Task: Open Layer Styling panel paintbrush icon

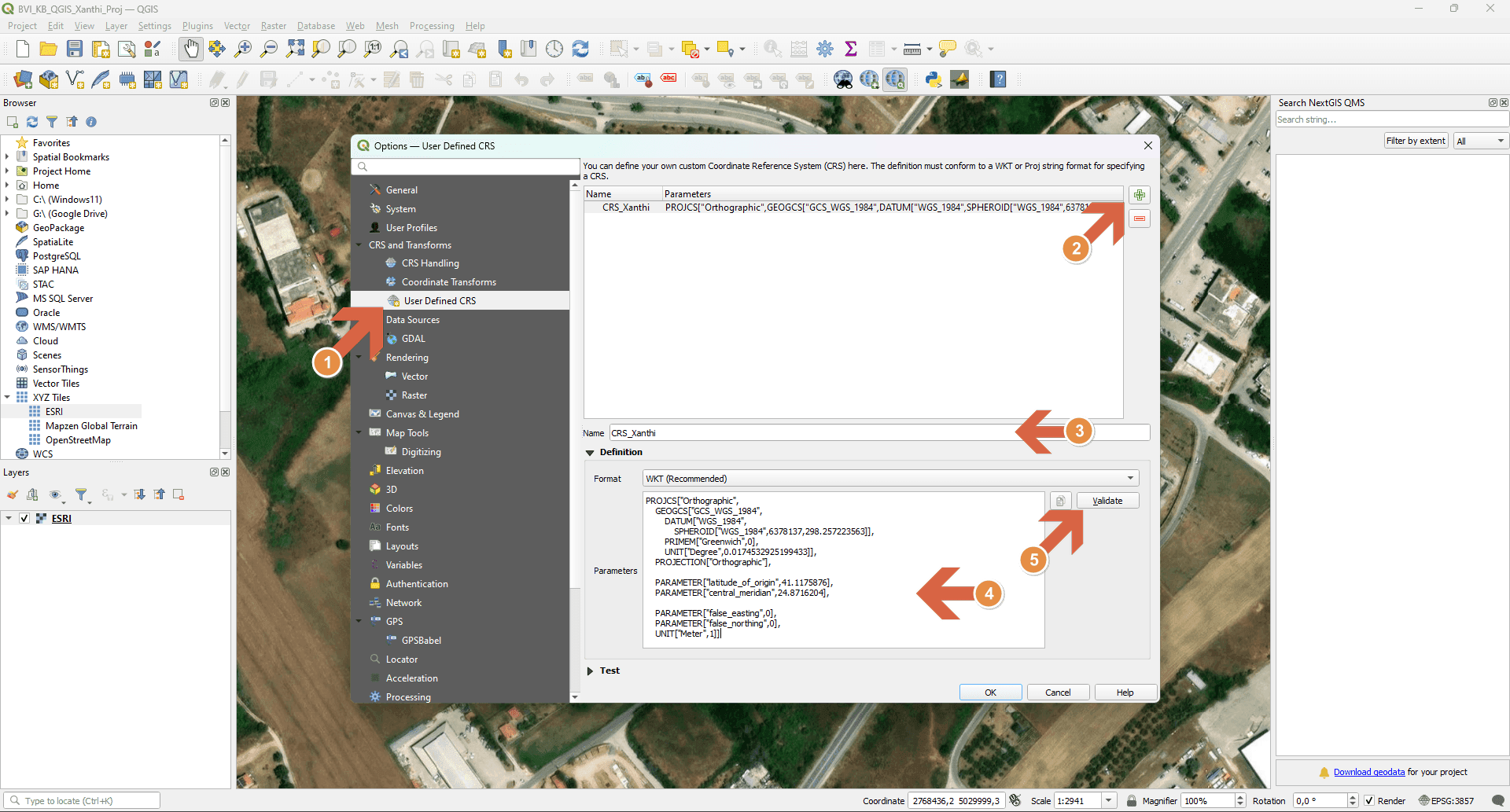Action: (x=13, y=494)
